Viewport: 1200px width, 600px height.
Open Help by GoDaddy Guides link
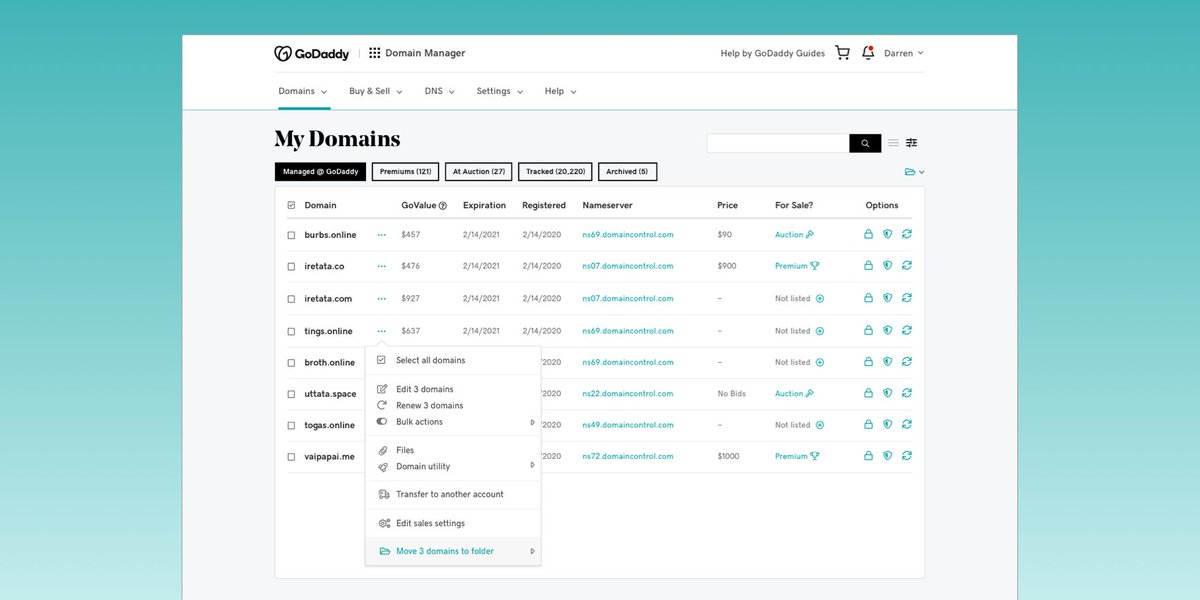[x=773, y=53]
